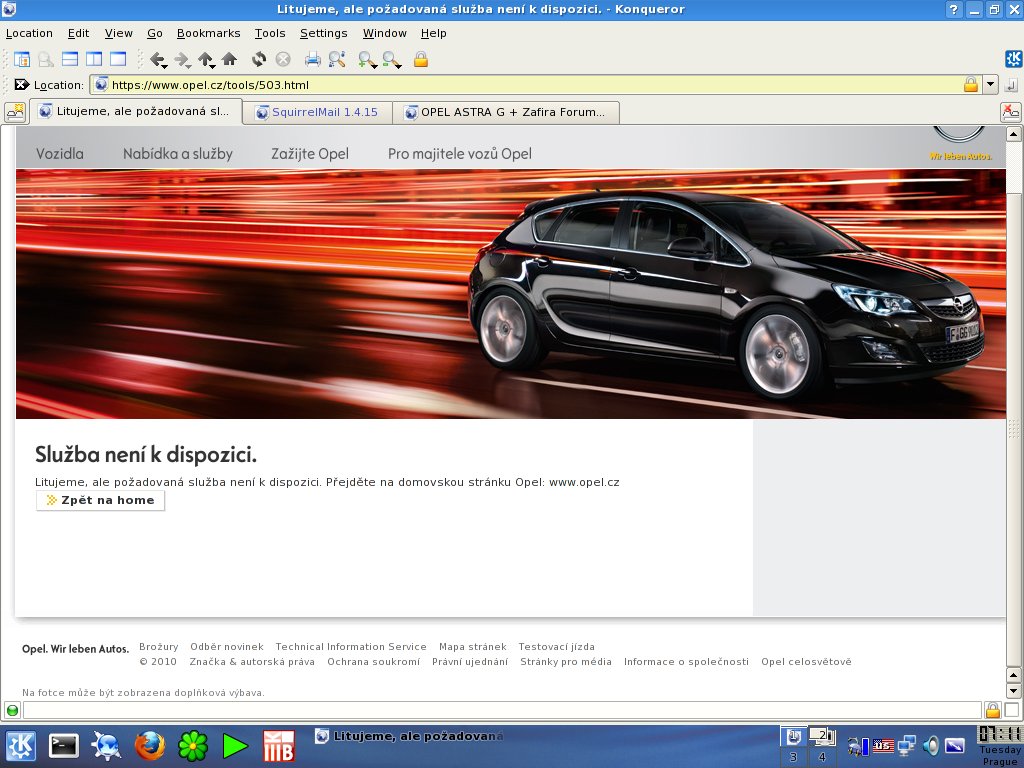Click the "Zpět na home" button
This screenshot has height=768, width=1024.
point(100,500)
